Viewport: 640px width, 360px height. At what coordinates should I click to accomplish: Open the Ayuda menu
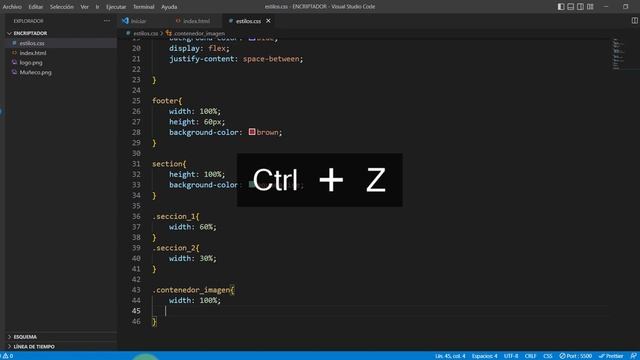point(169,7)
